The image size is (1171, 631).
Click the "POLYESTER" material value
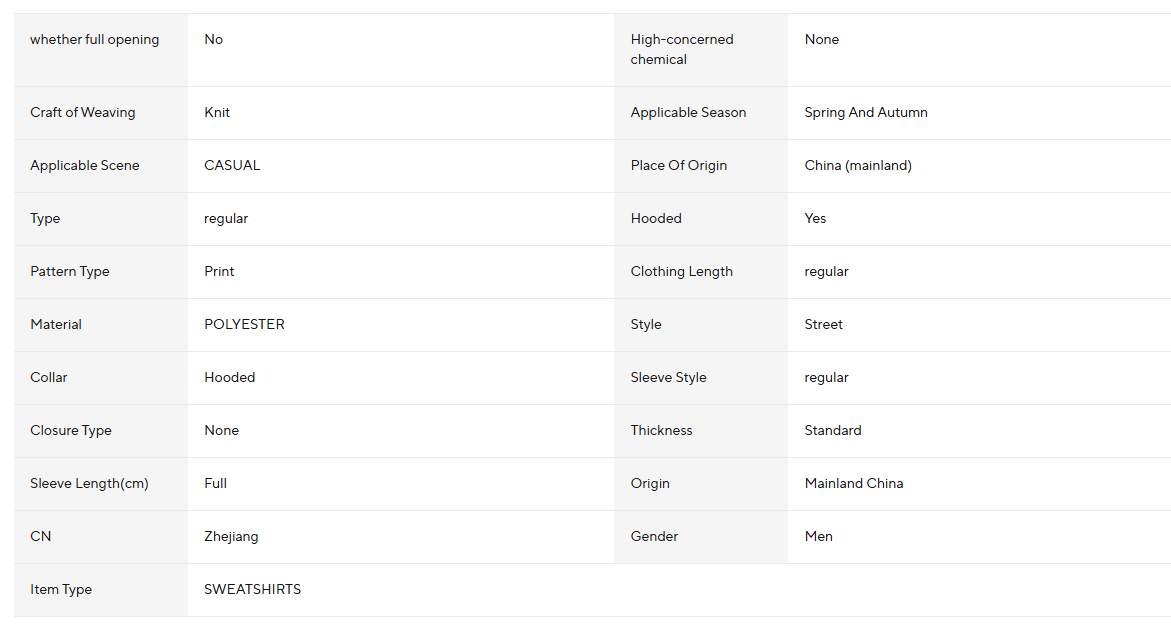coord(244,325)
